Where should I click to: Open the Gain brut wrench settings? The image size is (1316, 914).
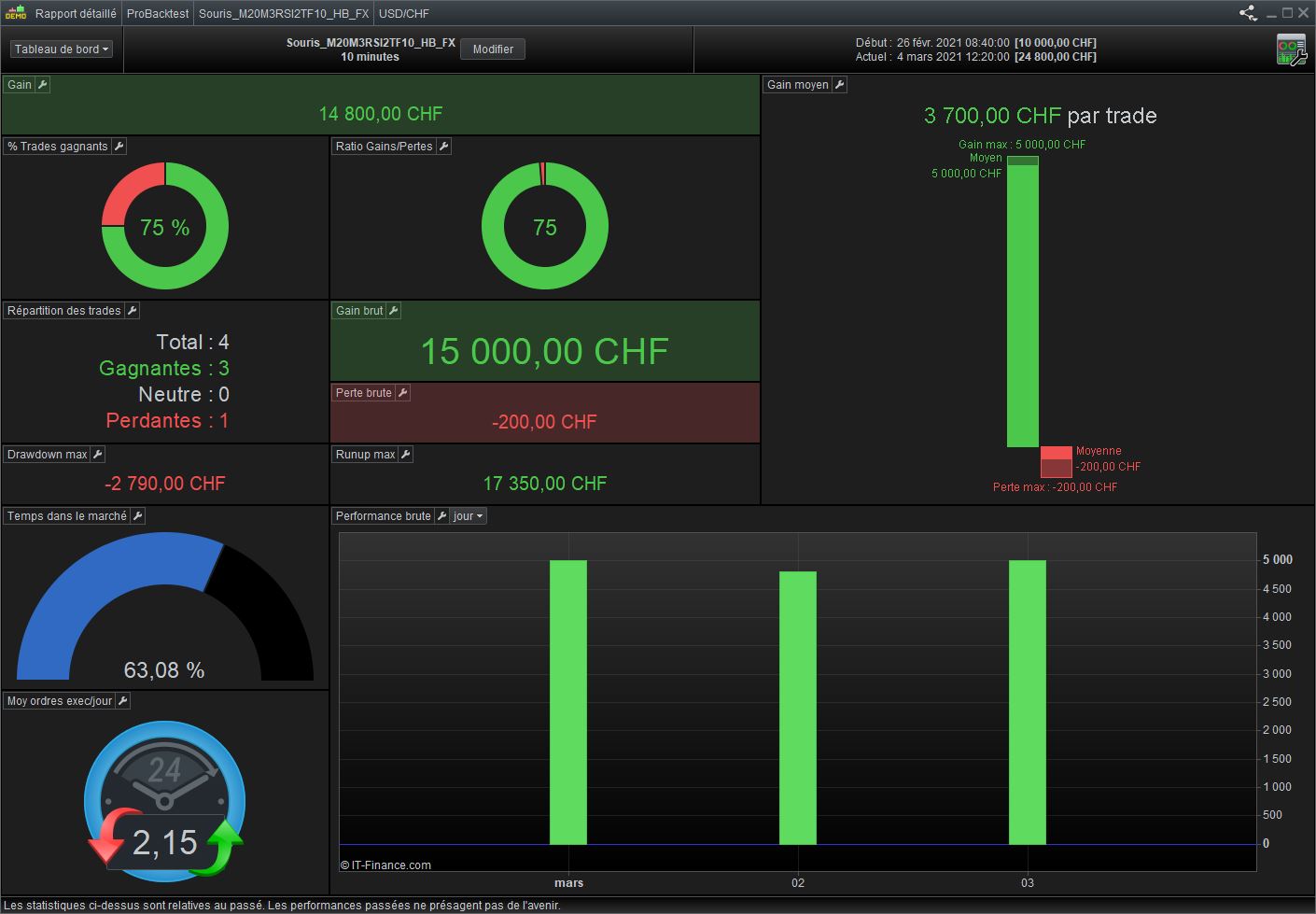click(x=394, y=311)
